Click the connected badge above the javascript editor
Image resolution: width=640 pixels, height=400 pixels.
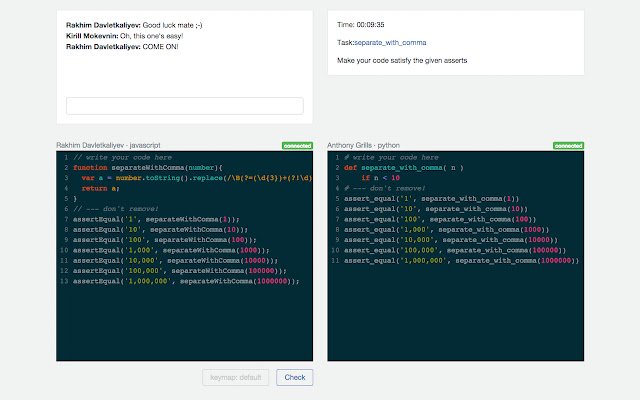[x=297, y=146]
